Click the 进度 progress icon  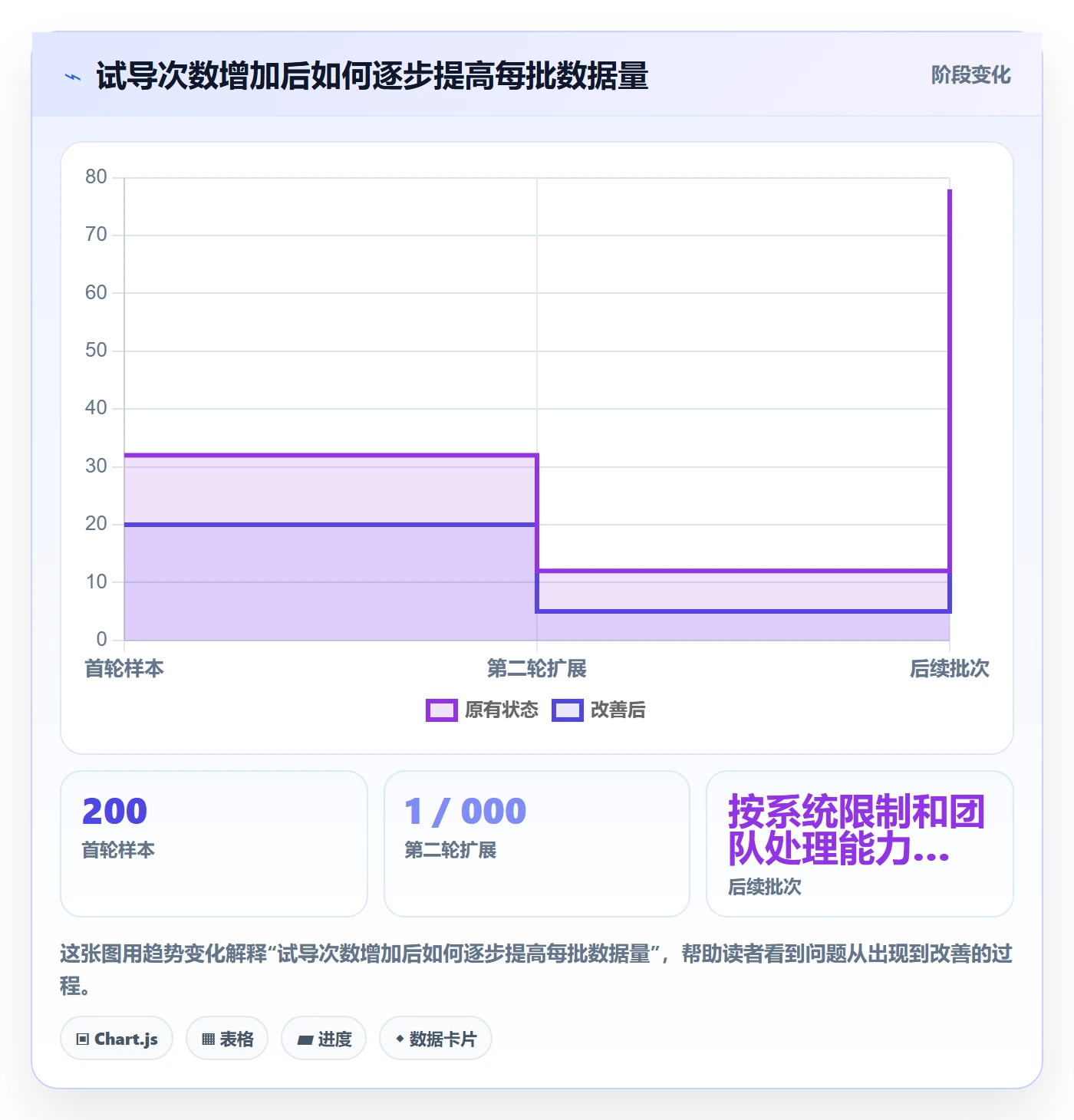[x=305, y=1039]
